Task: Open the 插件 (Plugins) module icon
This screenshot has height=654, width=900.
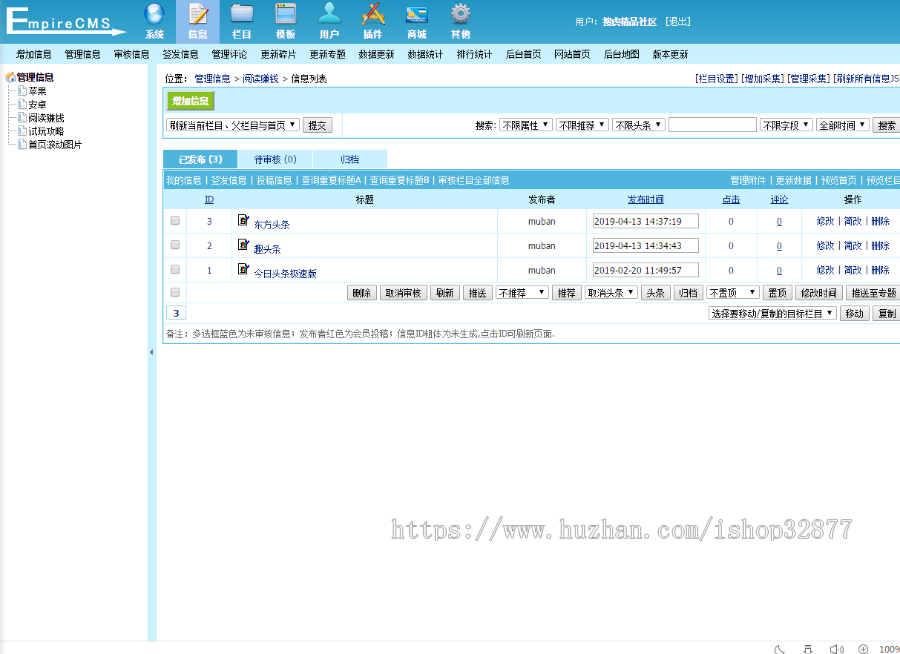Action: [373, 20]
